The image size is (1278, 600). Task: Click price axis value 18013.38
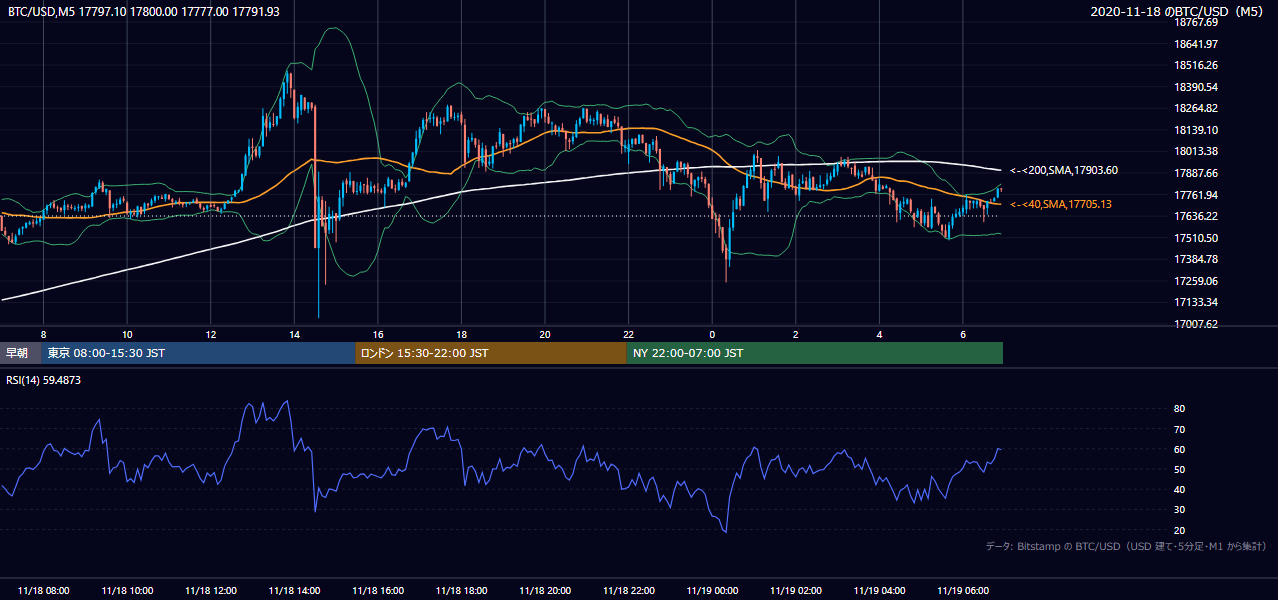[x=1196, y=151]
